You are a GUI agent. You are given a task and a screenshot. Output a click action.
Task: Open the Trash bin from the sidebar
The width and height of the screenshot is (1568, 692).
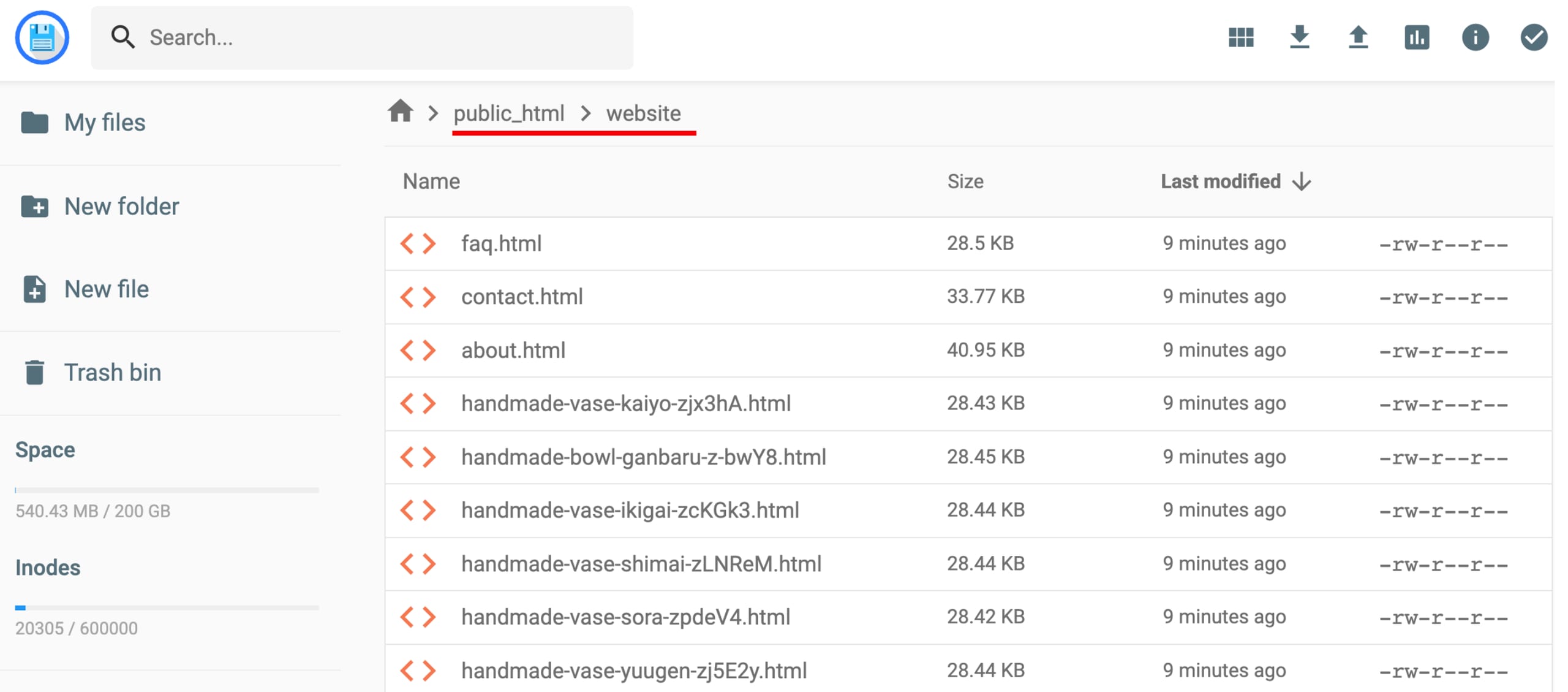113,372
